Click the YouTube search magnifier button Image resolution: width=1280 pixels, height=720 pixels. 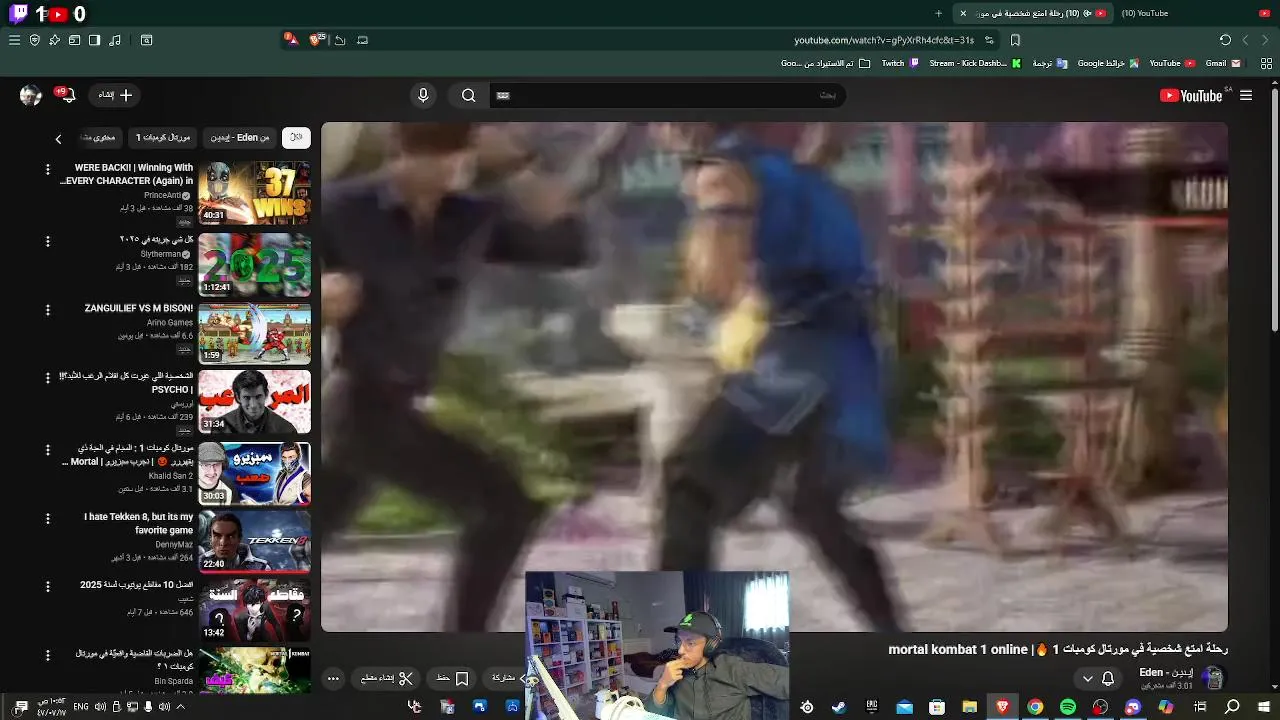(x=469, y=95)
